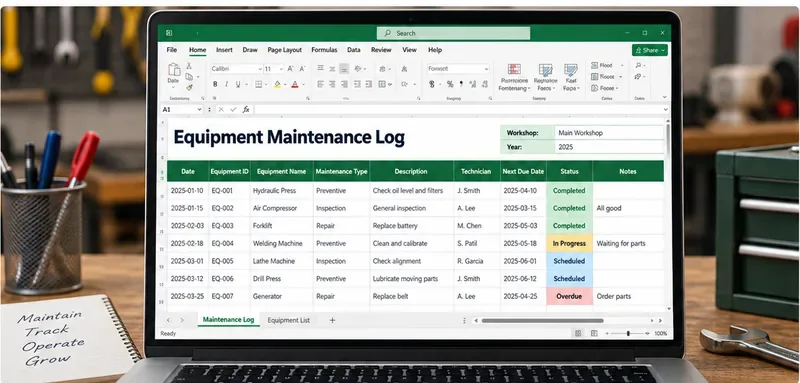Align cell text to the right
This screenshot has width=800, height=383.
[344, 84]
